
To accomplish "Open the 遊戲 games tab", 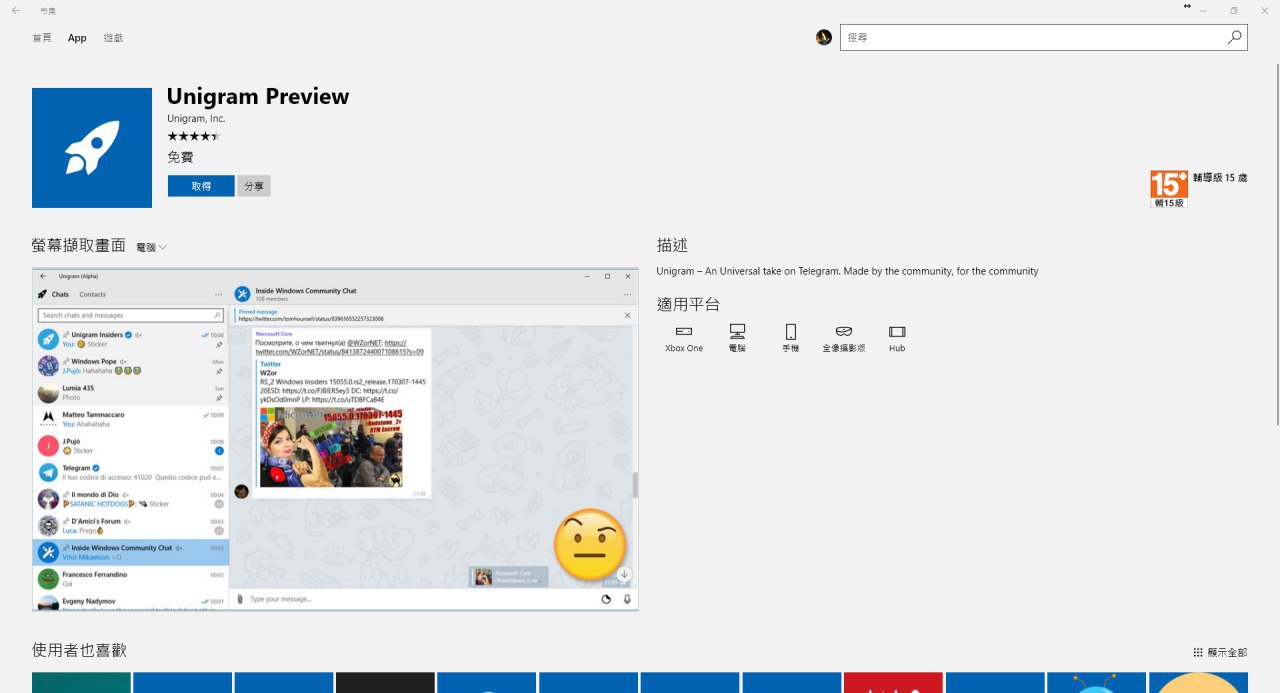I will [x=113, y=38].
